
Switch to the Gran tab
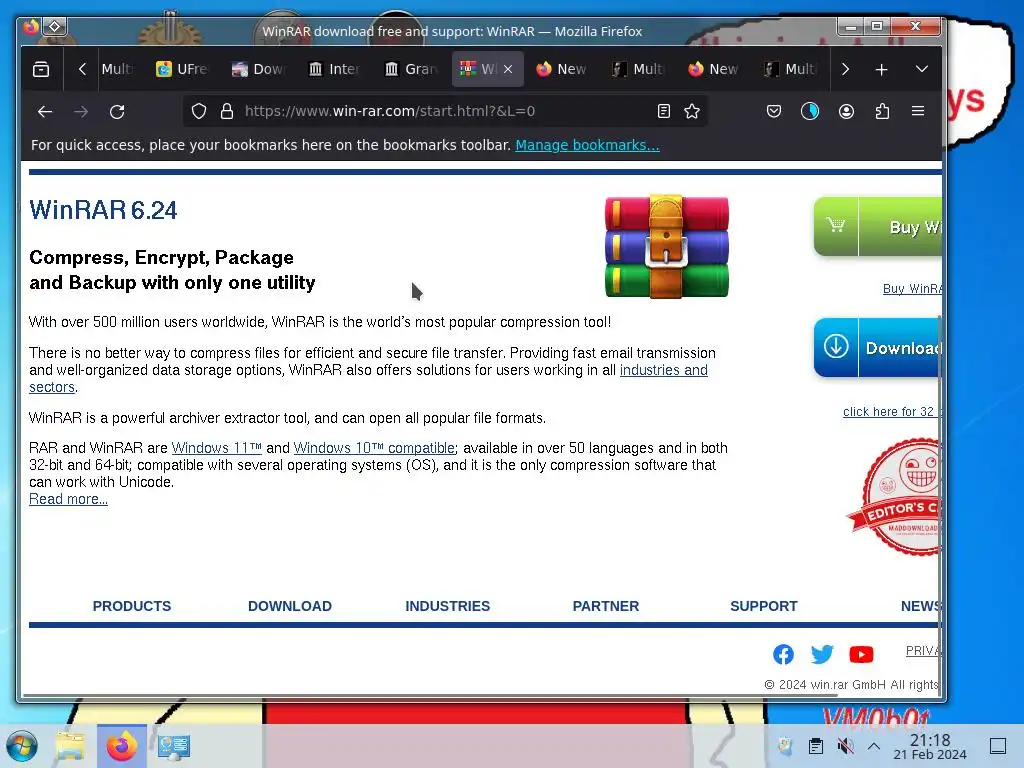411,69
